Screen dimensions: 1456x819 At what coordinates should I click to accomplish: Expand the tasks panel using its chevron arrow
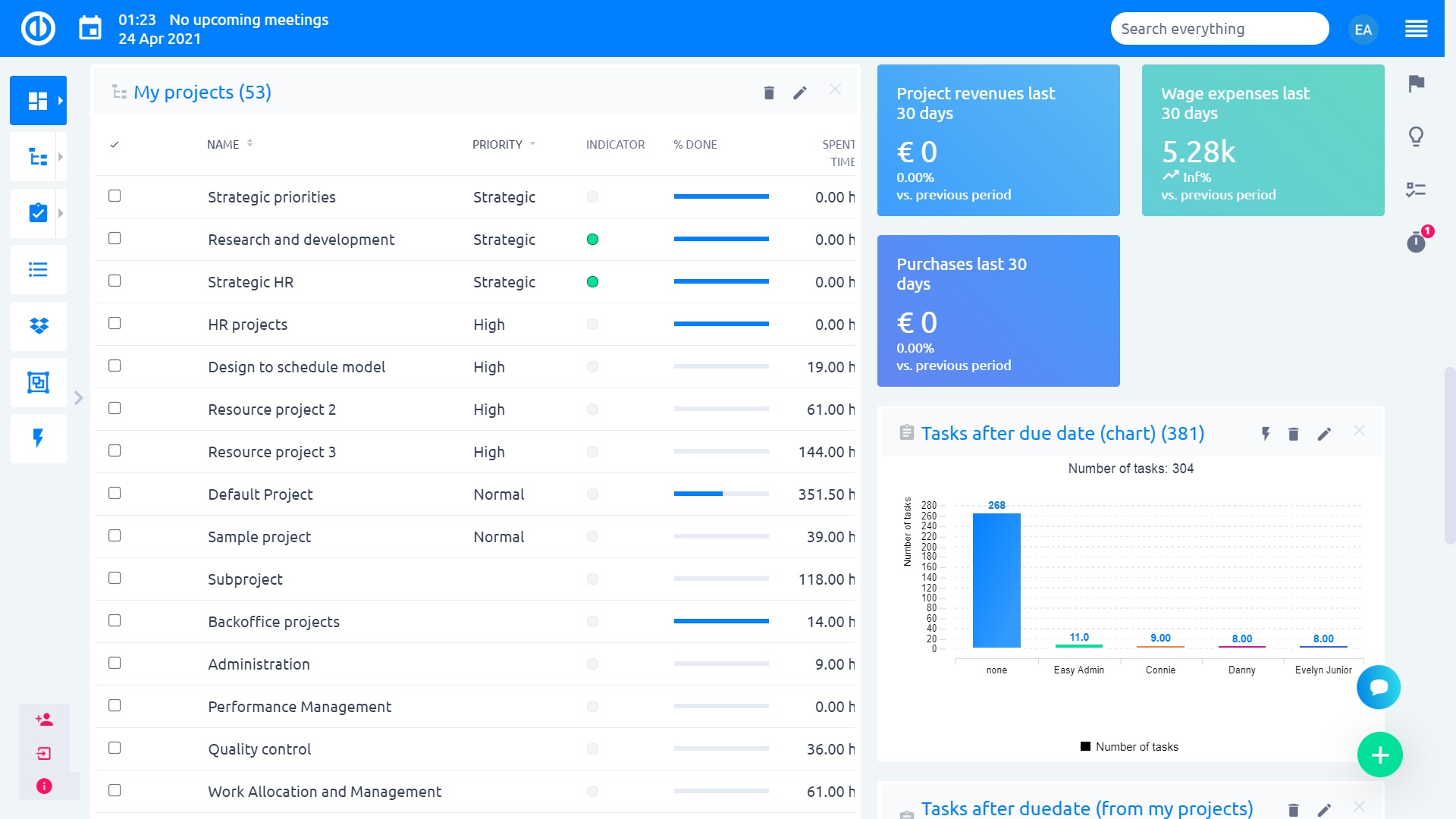[x=60, y=213]
